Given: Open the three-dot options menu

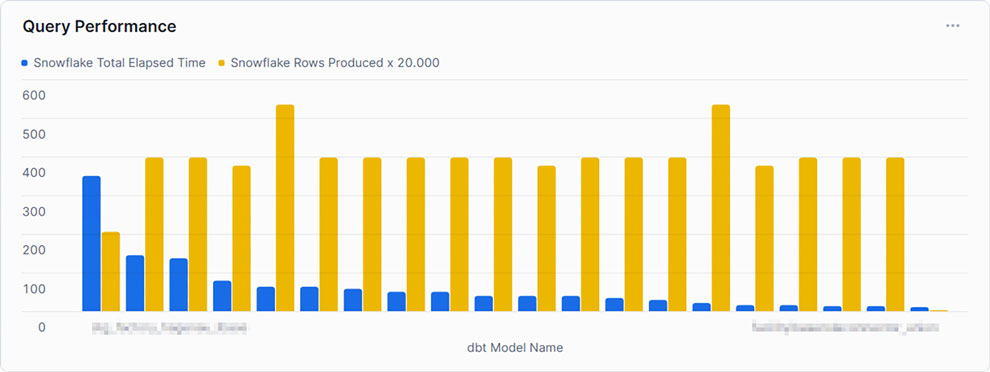Looking at the screenshot, I should click(x=952, y=26).
